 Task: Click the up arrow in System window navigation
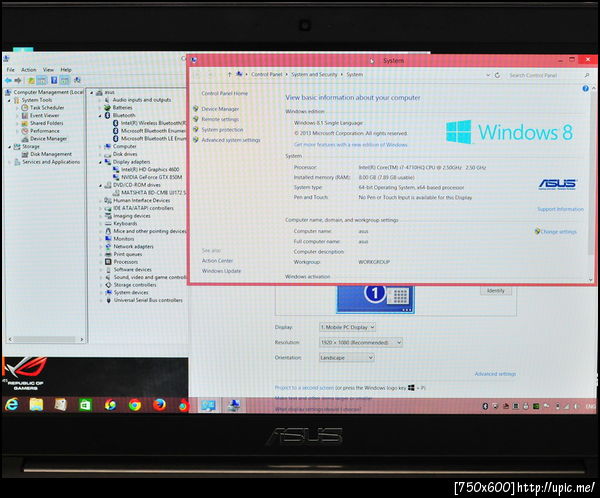[229, 75]
